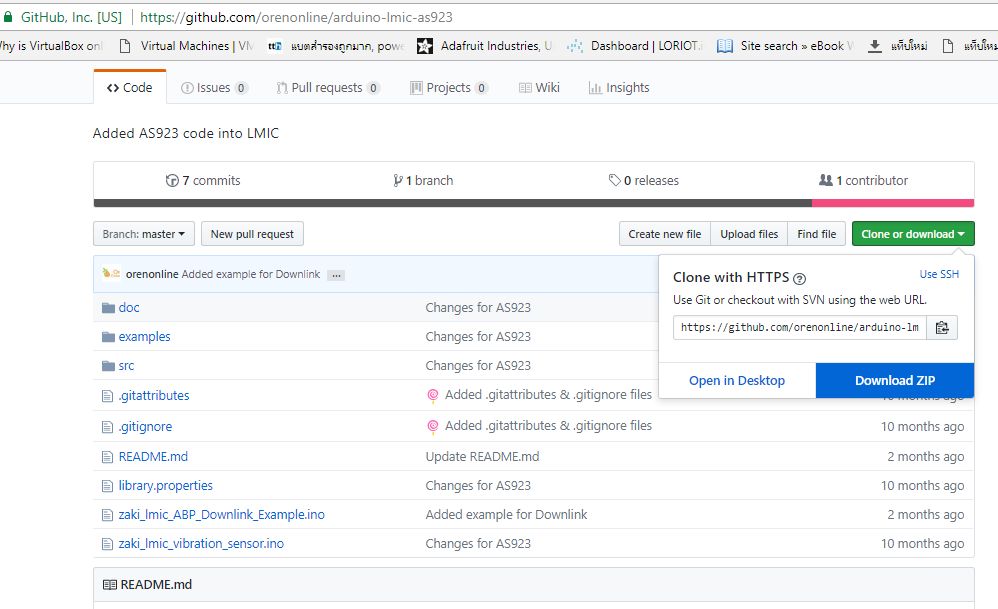This screenshot has height=609, width=998.
Task: Switch to Use SSH link
Action: coord(939,274)
